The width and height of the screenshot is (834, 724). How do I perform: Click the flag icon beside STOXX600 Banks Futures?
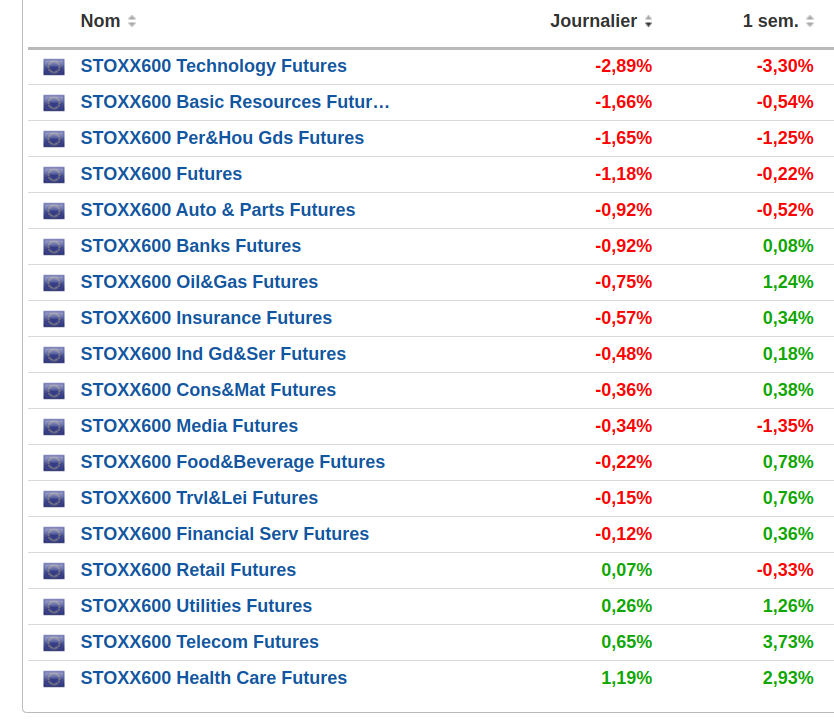pyautogui.click(x=54, y=247)
